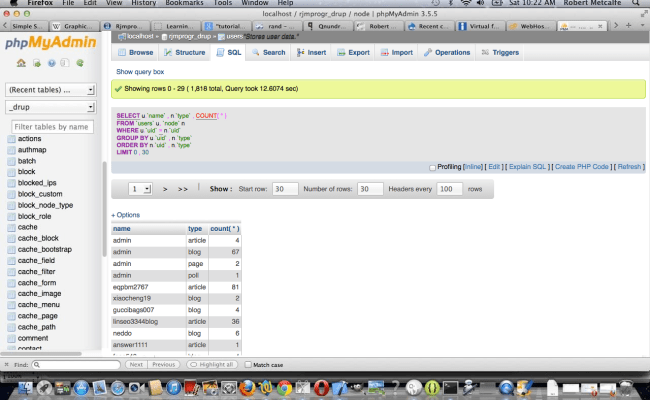Click the volume icon in menu bar

(480, 3)
